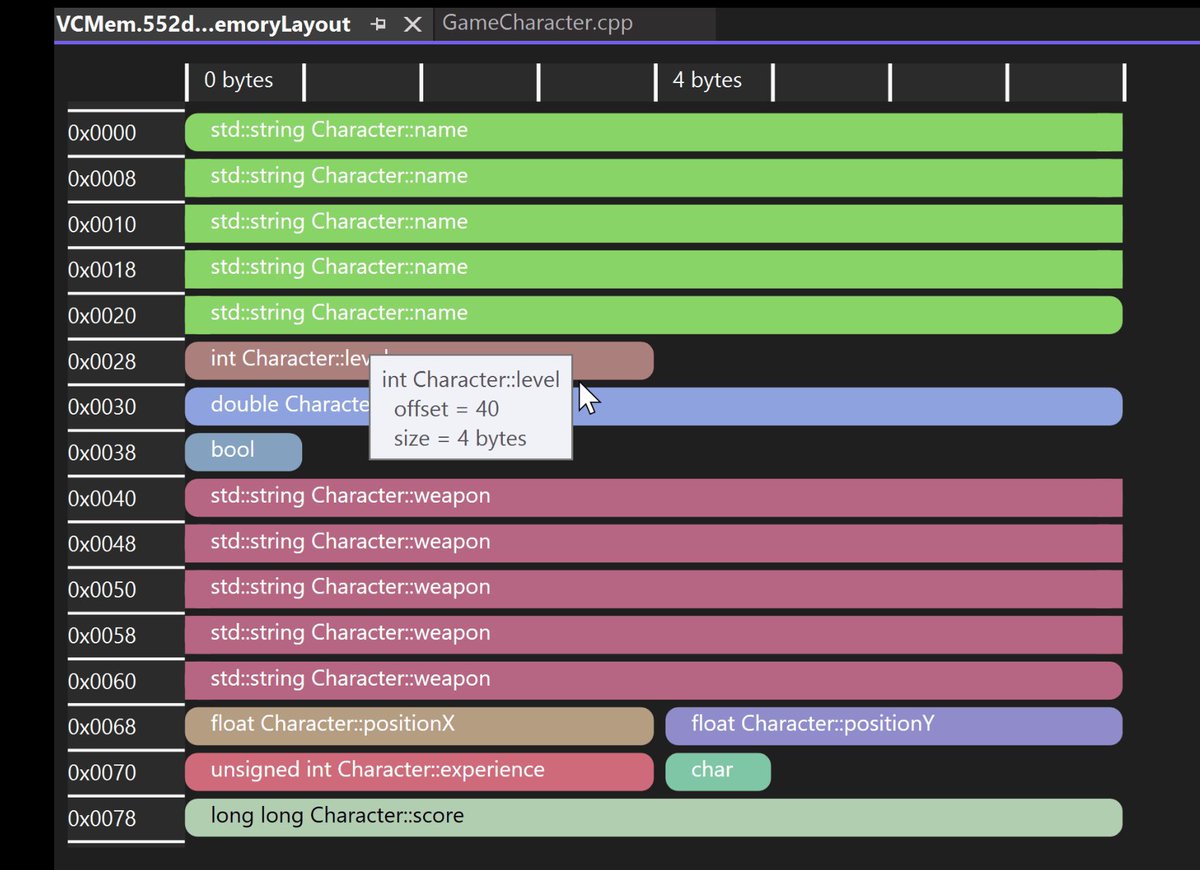Select the name block at 0x0010

coord(654,224)
